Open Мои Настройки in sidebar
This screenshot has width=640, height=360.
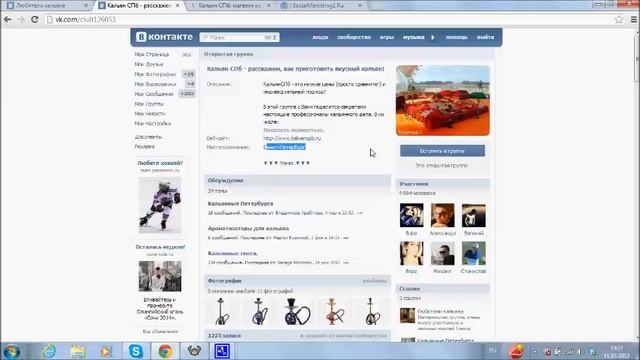[x=153, y=123]
